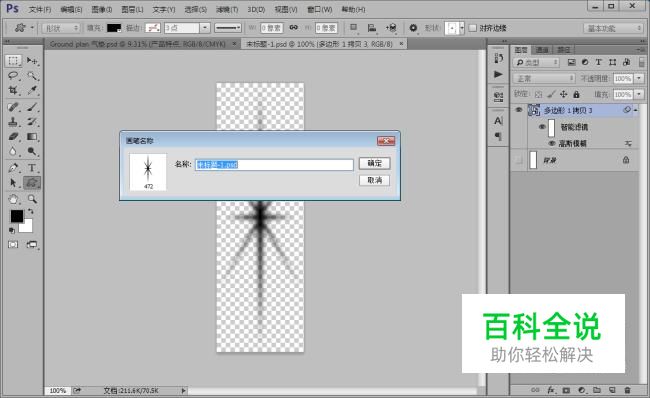The height and width of the screenshot is (398, 650).
Task: Open the fill 100% dropdown arrow
Action: [x=639, y=95]
